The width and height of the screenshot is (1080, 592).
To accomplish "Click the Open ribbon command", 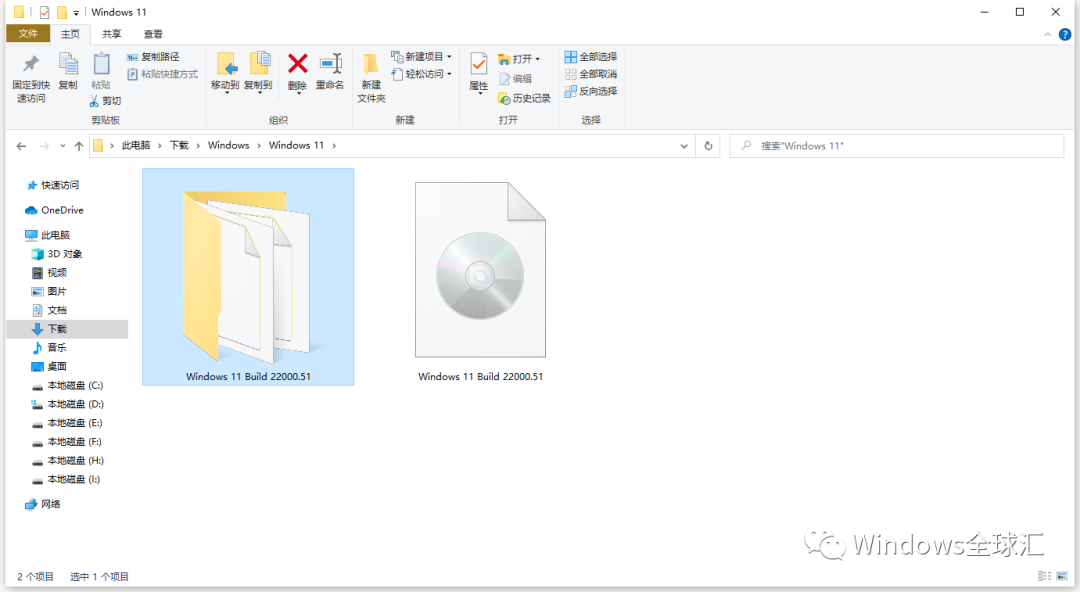I will [x=519, y=59].
